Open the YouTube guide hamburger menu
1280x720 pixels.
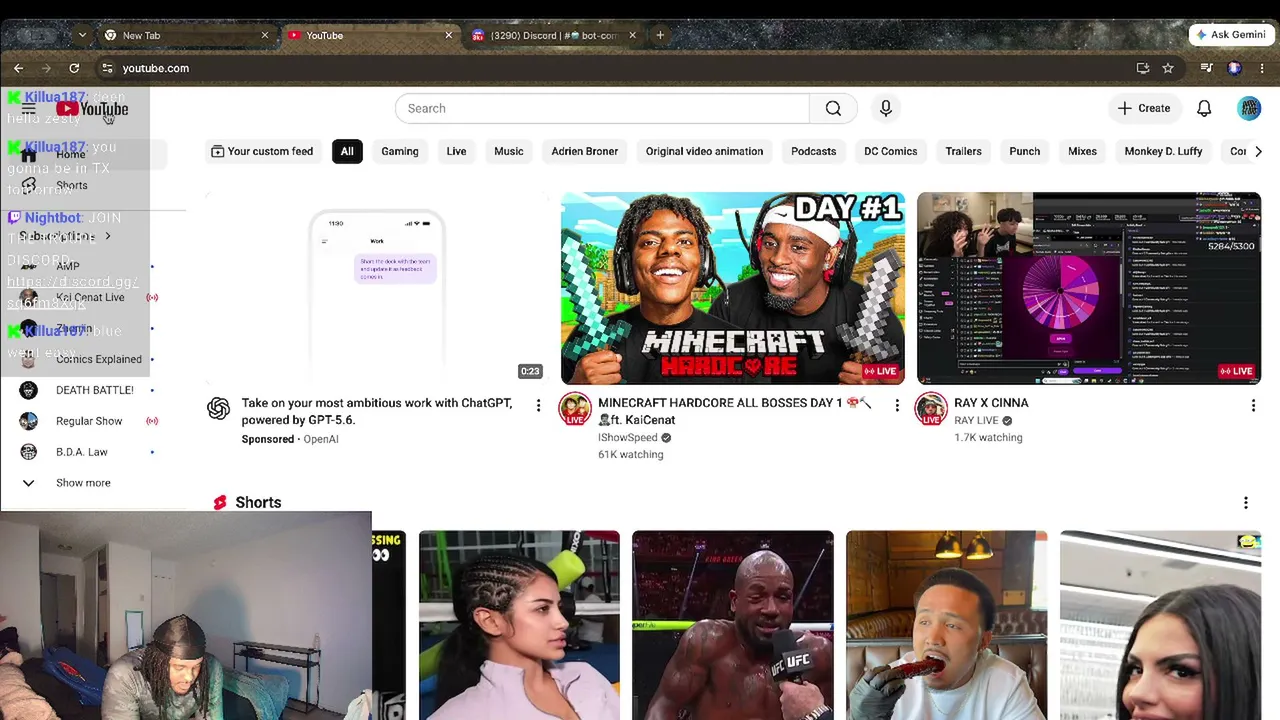(28, 108)
